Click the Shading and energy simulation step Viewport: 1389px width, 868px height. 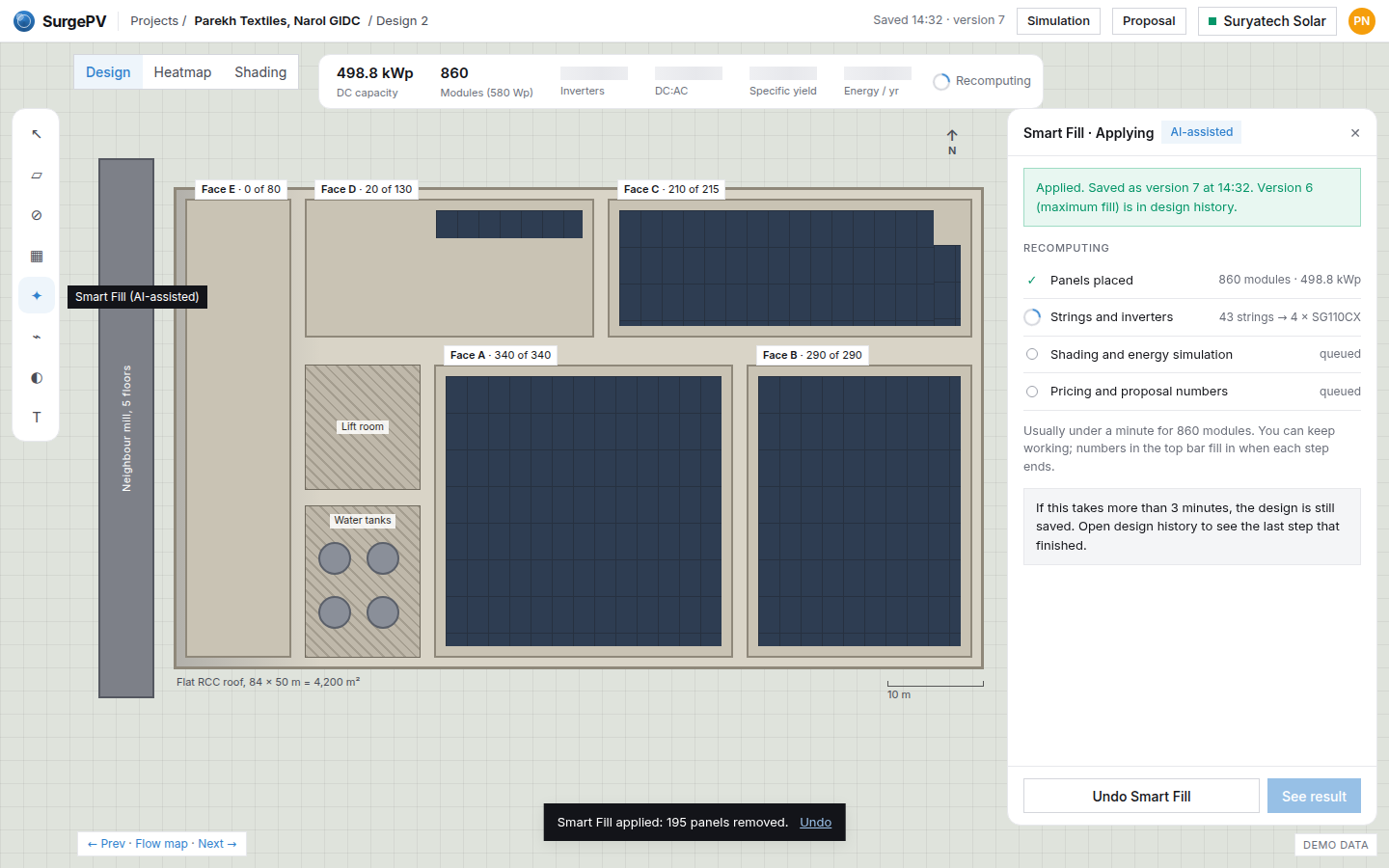(x=1192, y=354)
